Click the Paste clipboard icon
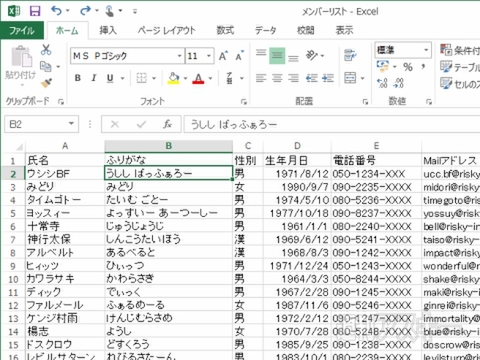 21,56
